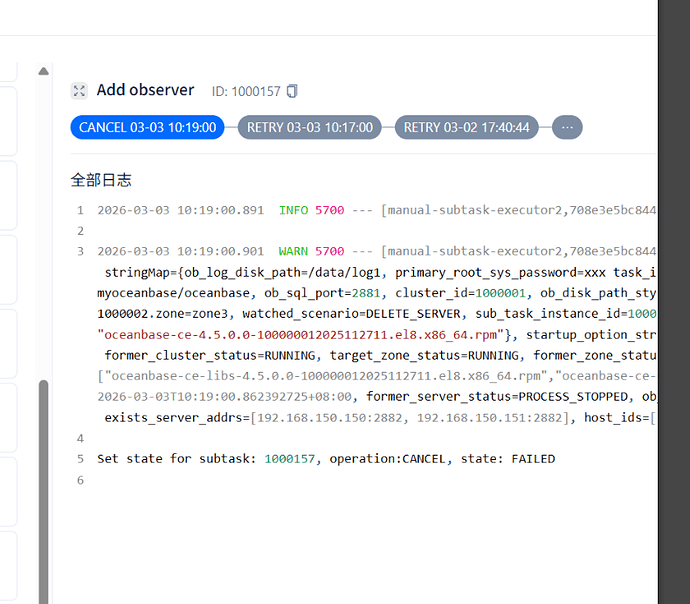
Task: Copy the subtask ID 1000157
Action: (x=292, y=91)
